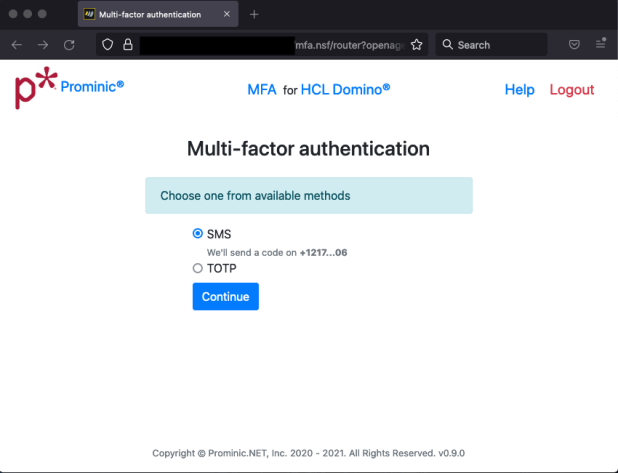Image resolution: width=618 pixels, height=473 pixels.
Task: Click the URL address bar text
Action: [350, 45]
